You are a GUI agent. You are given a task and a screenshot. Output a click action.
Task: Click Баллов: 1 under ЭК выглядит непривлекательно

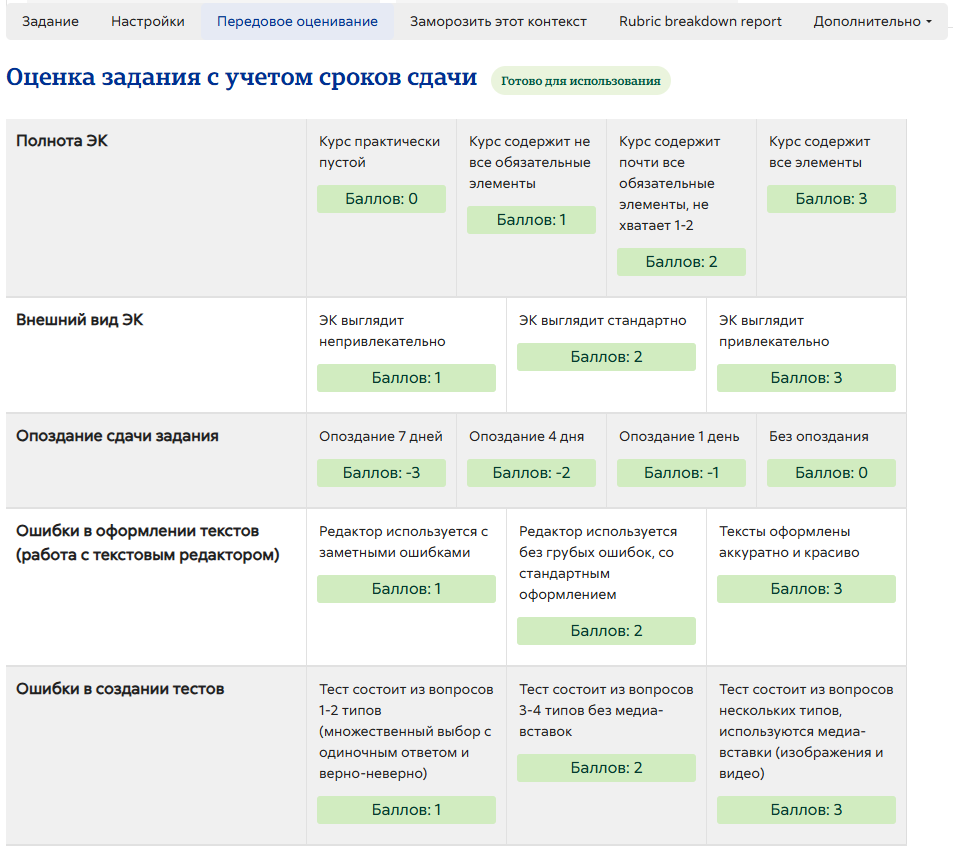406,378
